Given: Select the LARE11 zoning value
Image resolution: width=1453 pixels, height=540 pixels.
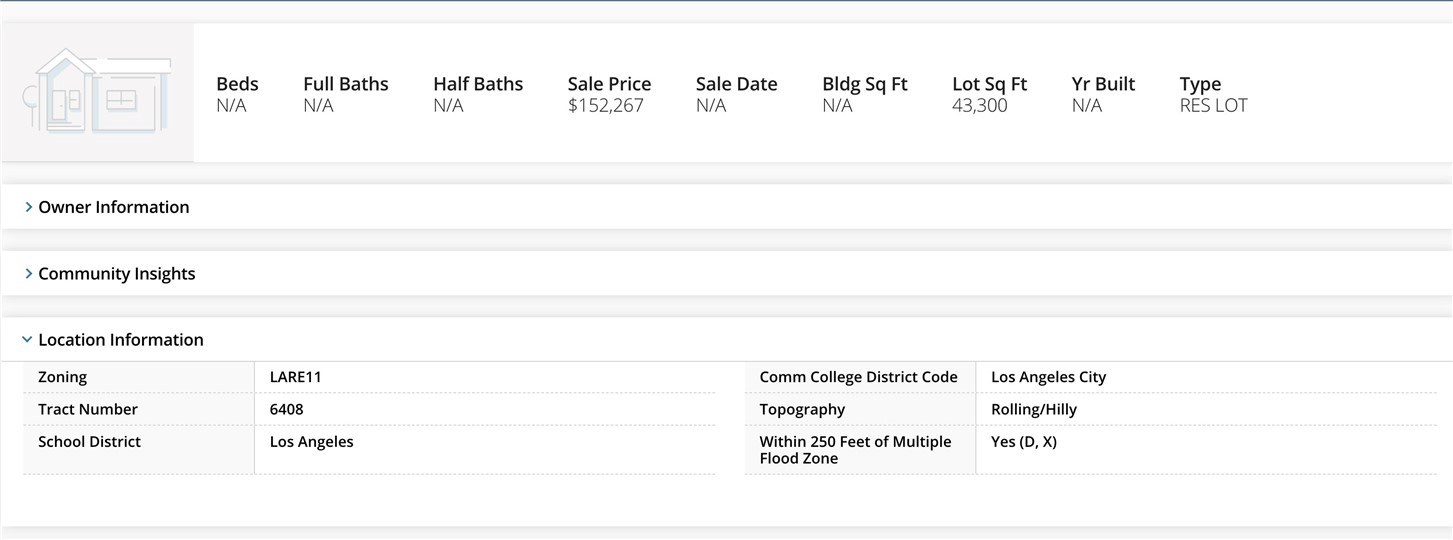Looking at the screenshot, I should point(295,377).
